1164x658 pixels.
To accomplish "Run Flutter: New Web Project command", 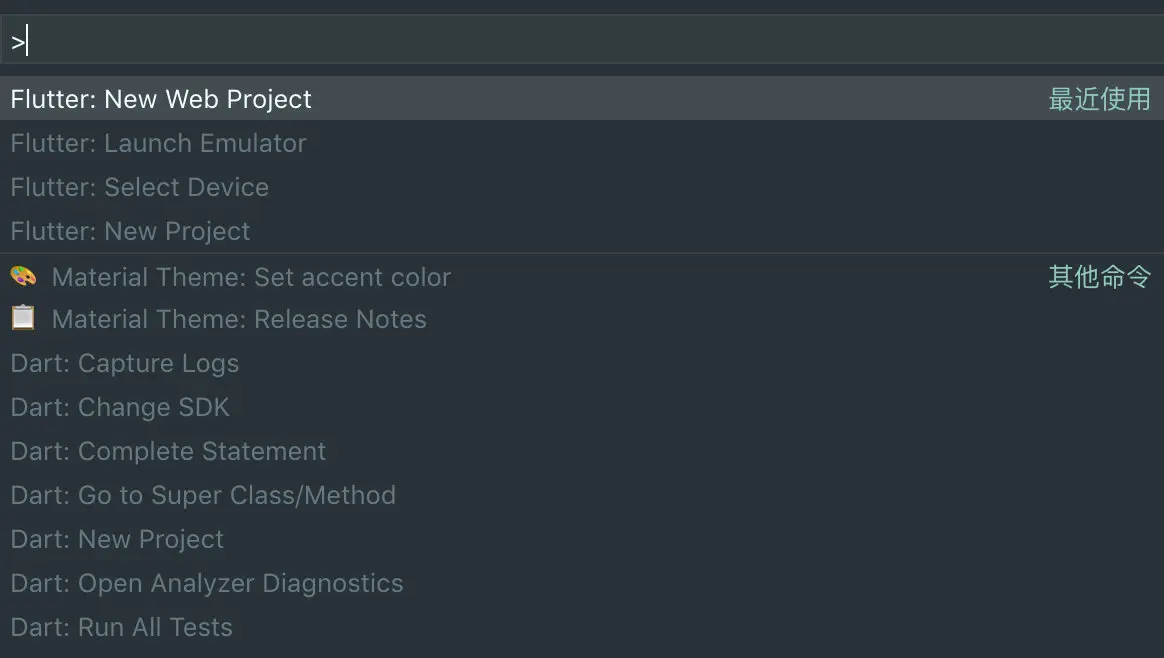I will coord(161,99).
